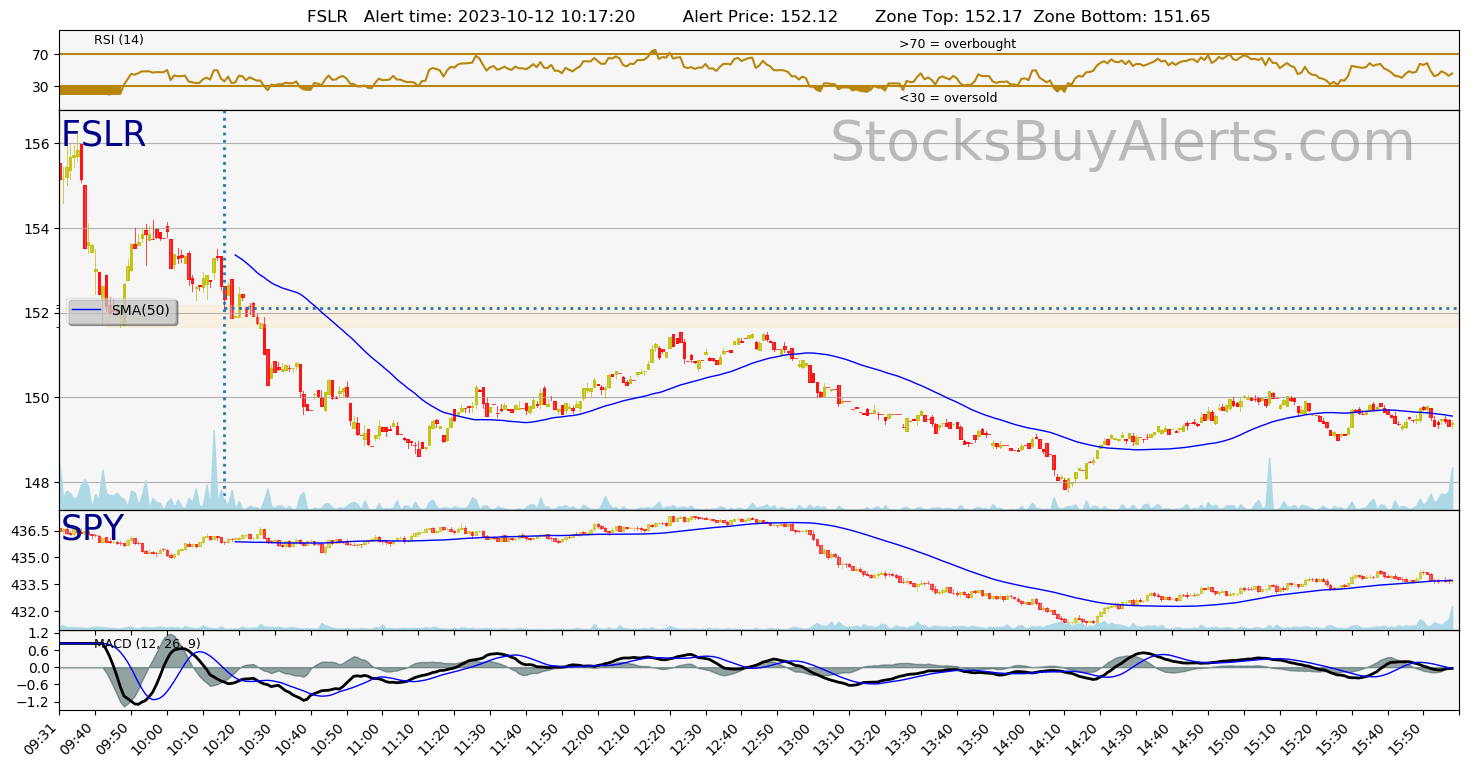Click the FSLR ticker in the chart title
1474x768 pixels.
pos(326,16)
